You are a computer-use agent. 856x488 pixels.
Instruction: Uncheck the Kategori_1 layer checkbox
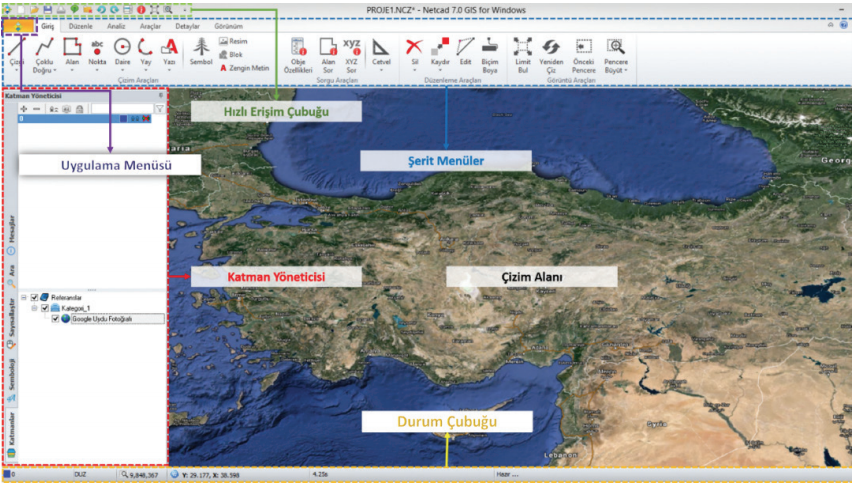tap(45, 308)
